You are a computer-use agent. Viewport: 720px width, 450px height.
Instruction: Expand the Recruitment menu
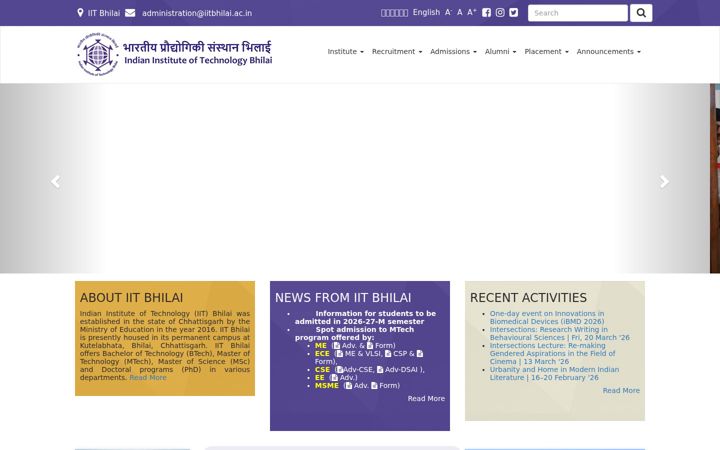(397, 51)
